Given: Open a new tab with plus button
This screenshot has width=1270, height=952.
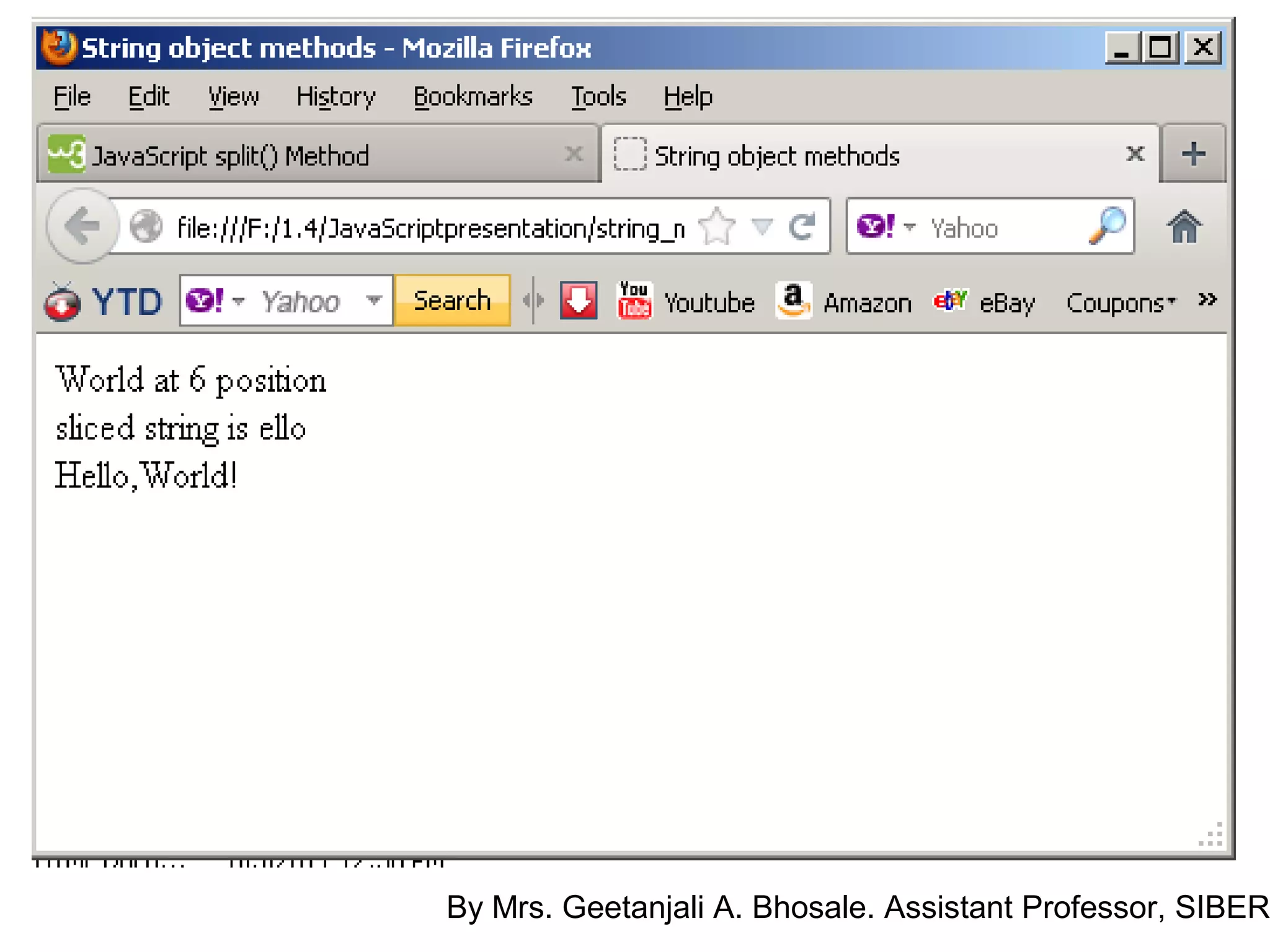Looking at the screenshot, I should coord(1193,154).
